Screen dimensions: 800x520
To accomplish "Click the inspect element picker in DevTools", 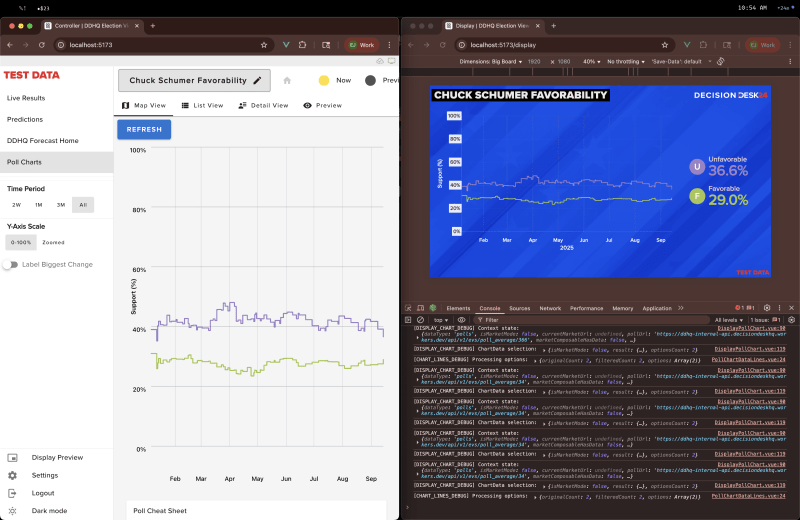I will click(x=408, y=308).
